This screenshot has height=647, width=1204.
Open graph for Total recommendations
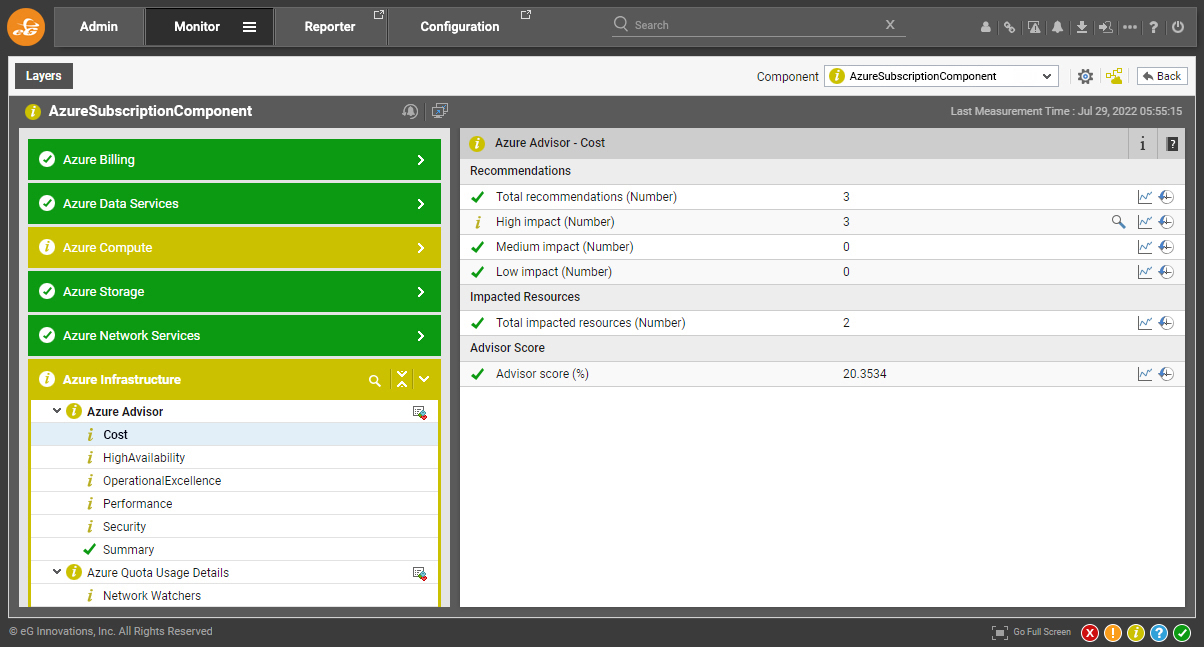(1145, 197)
